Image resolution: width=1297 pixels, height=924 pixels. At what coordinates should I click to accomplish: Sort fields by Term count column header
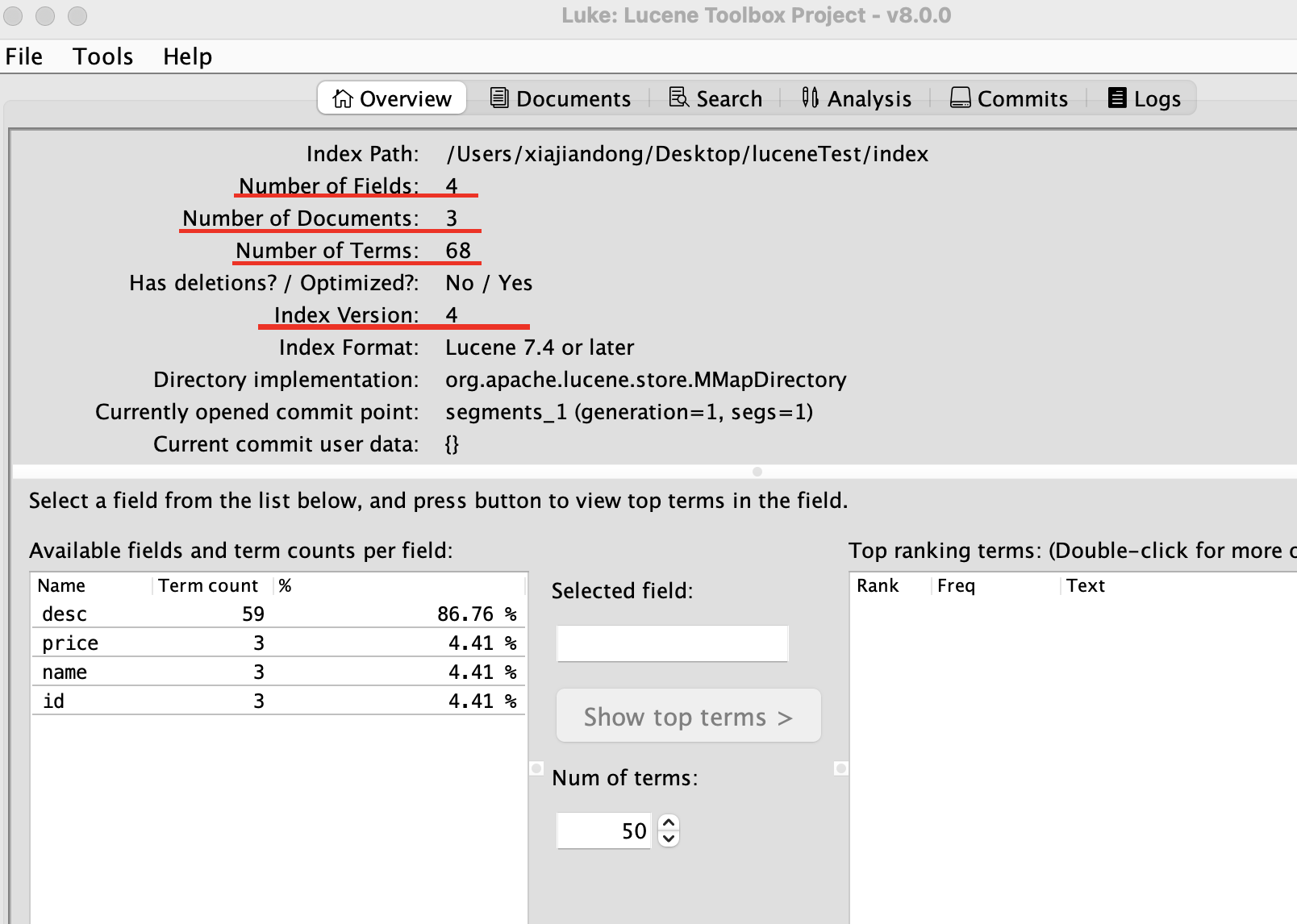pyautogui.click(x=213, y=585)
